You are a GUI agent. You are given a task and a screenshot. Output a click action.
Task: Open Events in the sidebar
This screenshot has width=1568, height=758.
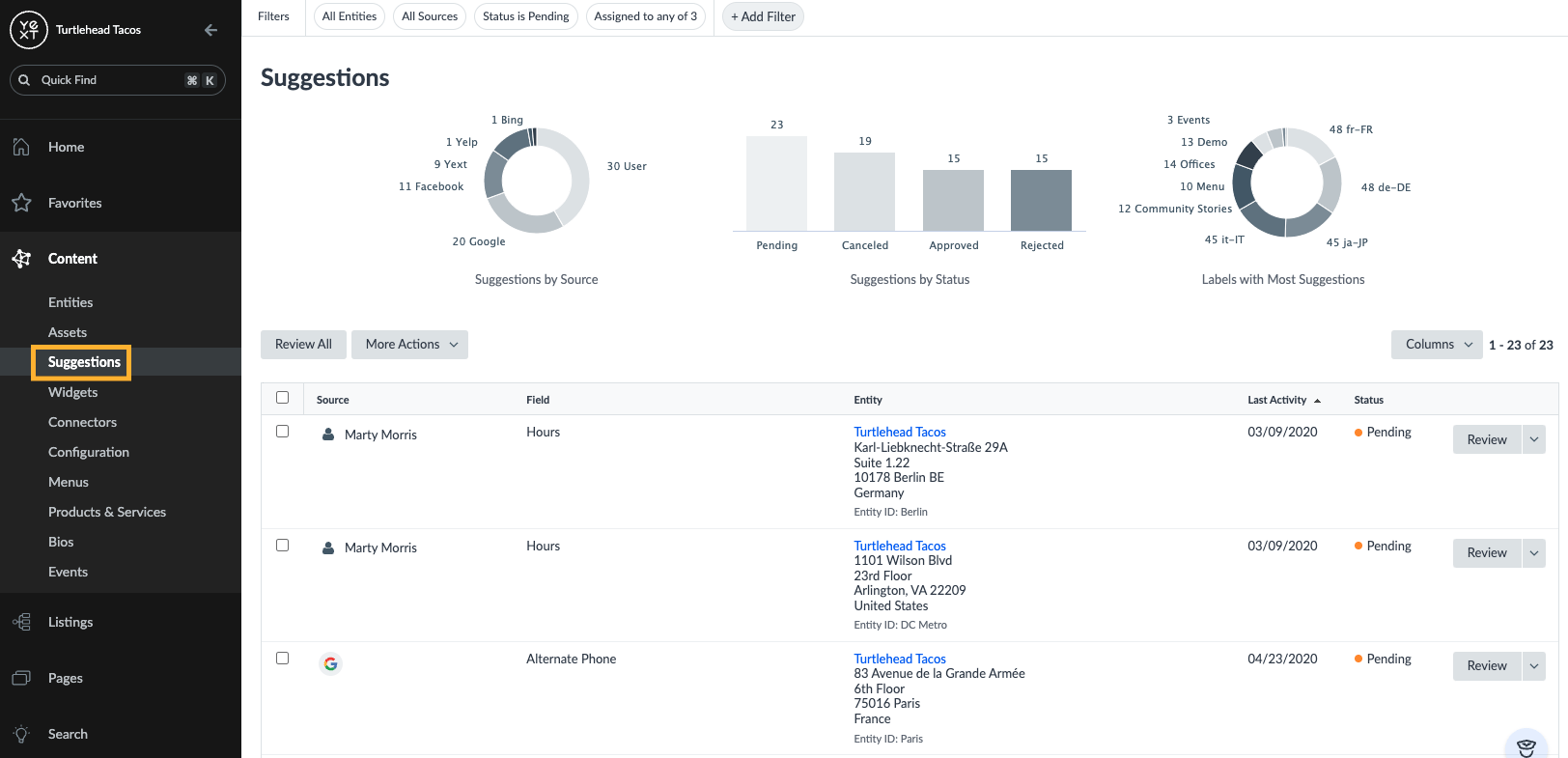coord(68,572)
